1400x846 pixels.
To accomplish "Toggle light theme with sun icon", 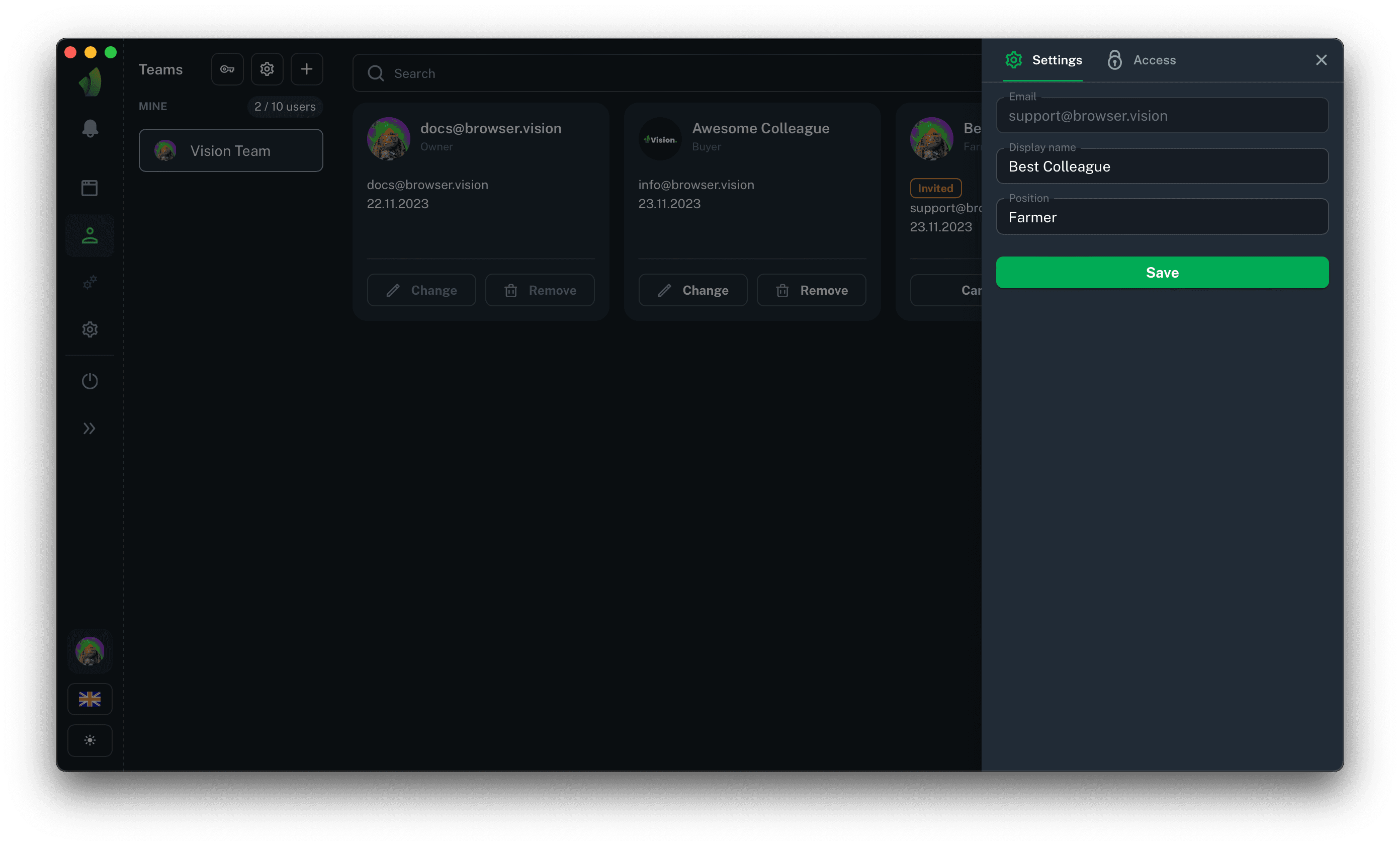I will [x=90, y=740].
